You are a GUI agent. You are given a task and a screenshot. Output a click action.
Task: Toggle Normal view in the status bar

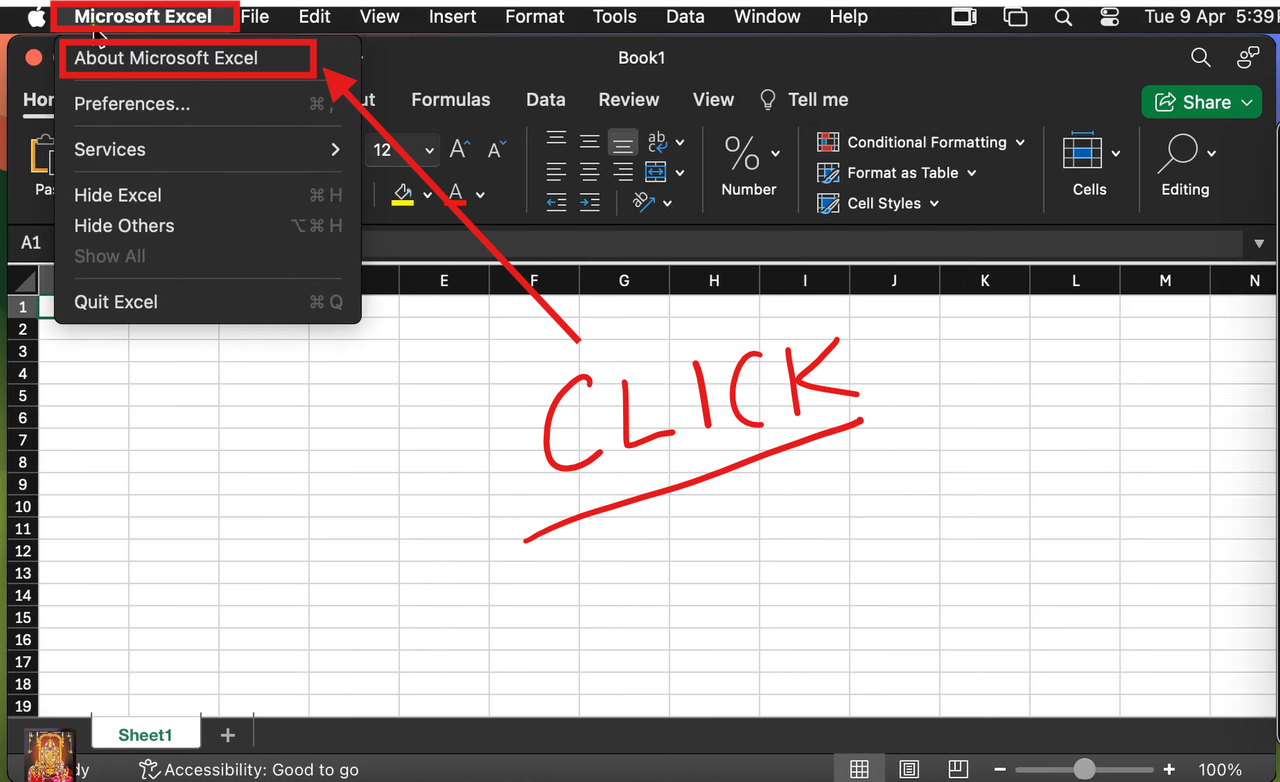[859, 769]
